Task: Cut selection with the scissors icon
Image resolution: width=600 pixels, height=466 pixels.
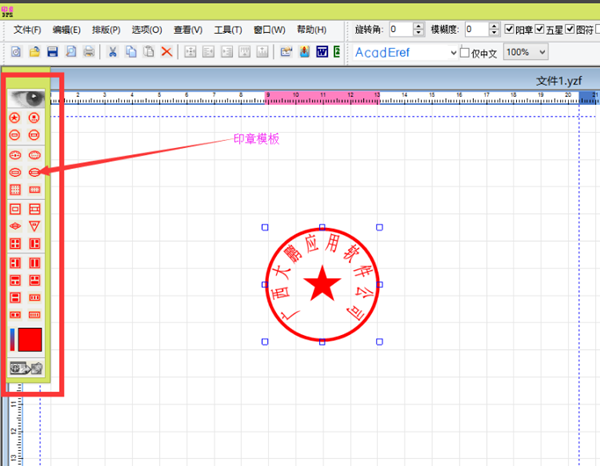Action: coord(112,52)
